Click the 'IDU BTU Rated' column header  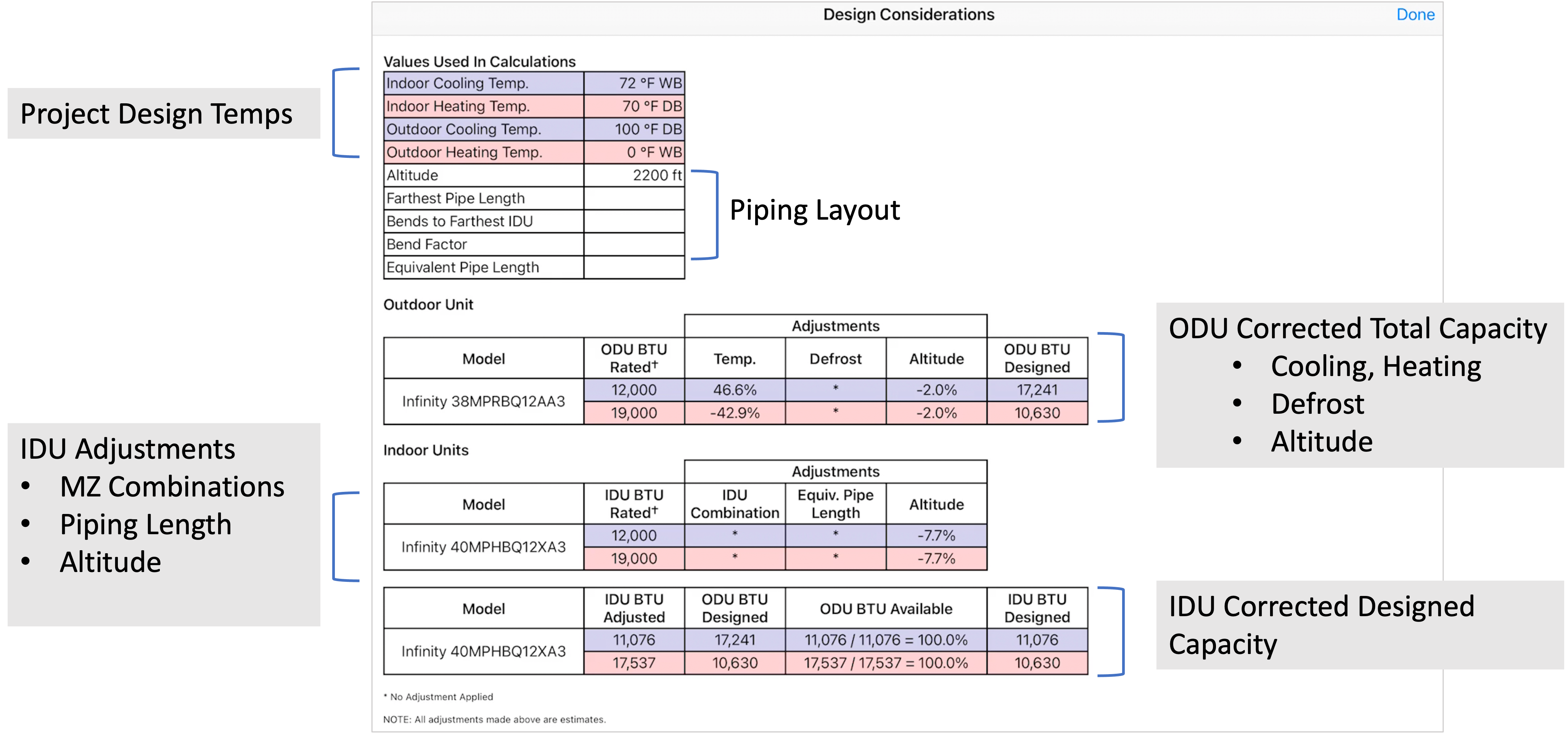(634, 504)
